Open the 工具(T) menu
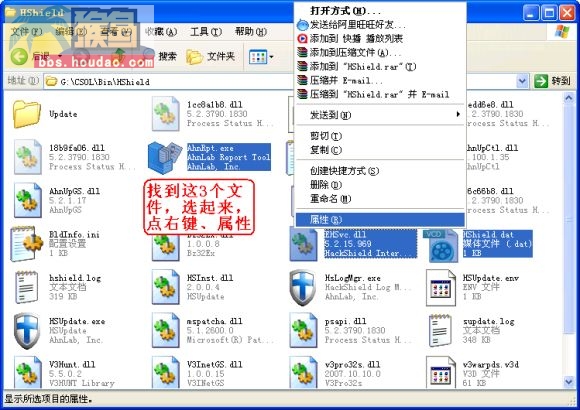580x410 pixels. coord(206,32)
